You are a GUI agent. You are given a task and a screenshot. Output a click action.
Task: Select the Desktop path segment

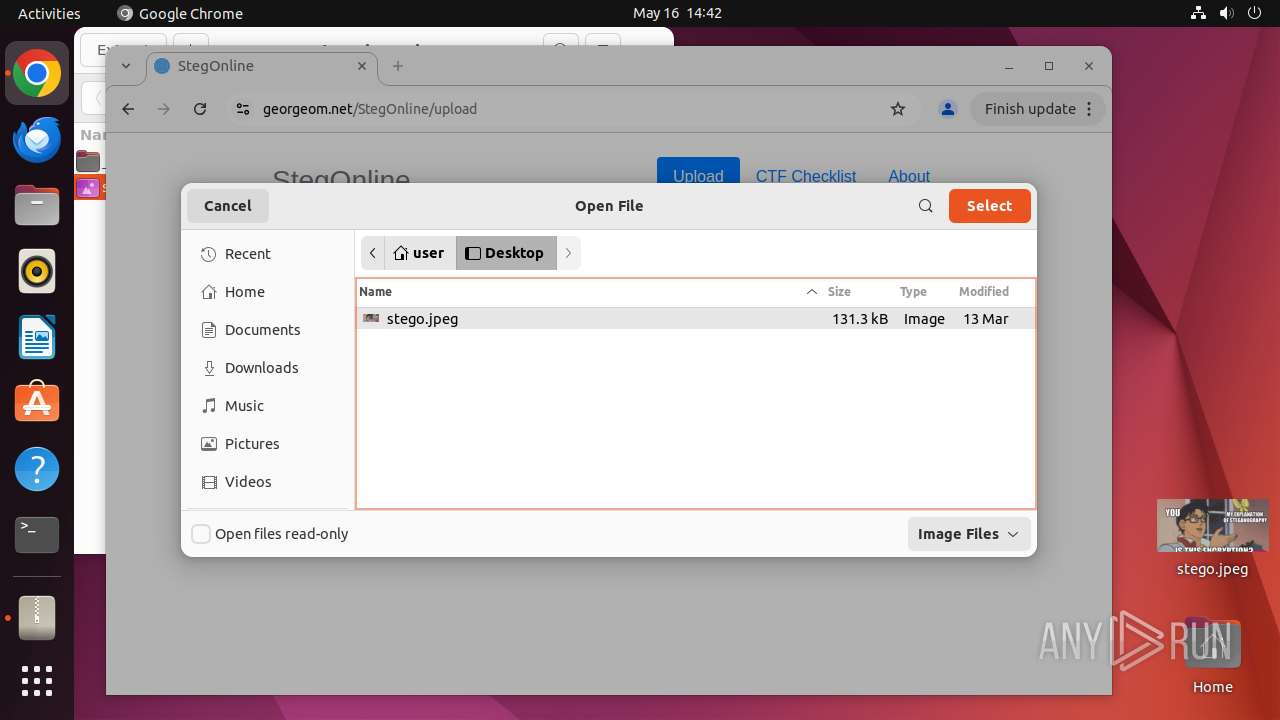(505, 253)
